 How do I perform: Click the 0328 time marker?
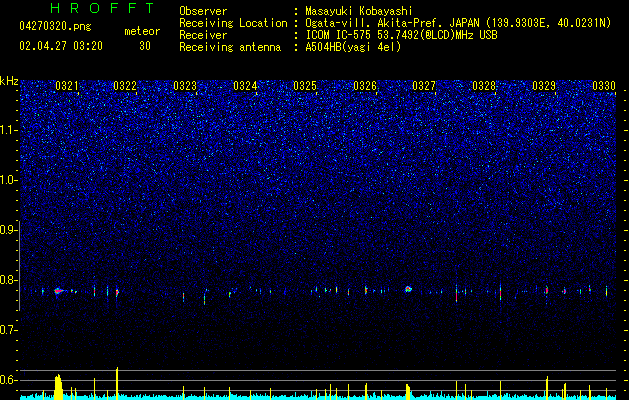(x=484, y=86)
